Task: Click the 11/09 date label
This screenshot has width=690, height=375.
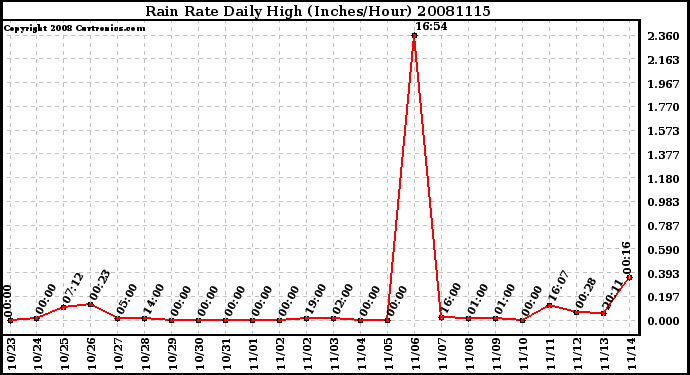Action: [x=497, y=353]
